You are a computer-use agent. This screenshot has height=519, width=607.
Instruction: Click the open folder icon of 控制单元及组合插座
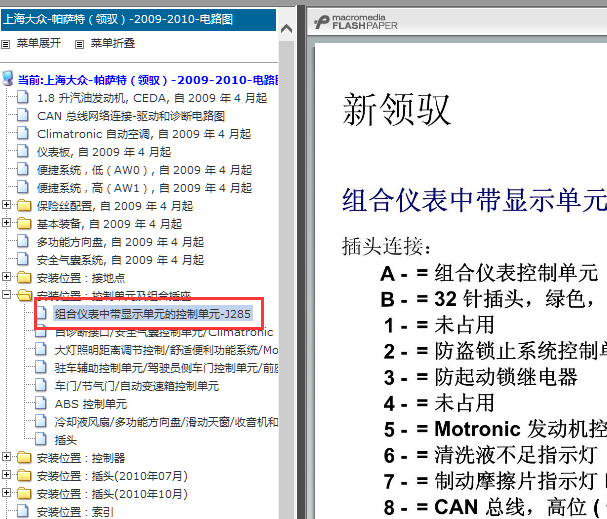25,295
